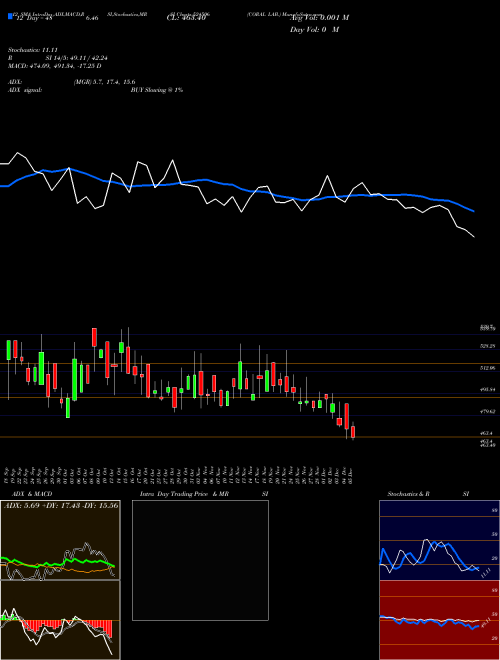Image resolution: width=500 pixels, height=660 pixels.
Task: Click the 'Stochastics & R' panel title
Action: click(409, 494)
